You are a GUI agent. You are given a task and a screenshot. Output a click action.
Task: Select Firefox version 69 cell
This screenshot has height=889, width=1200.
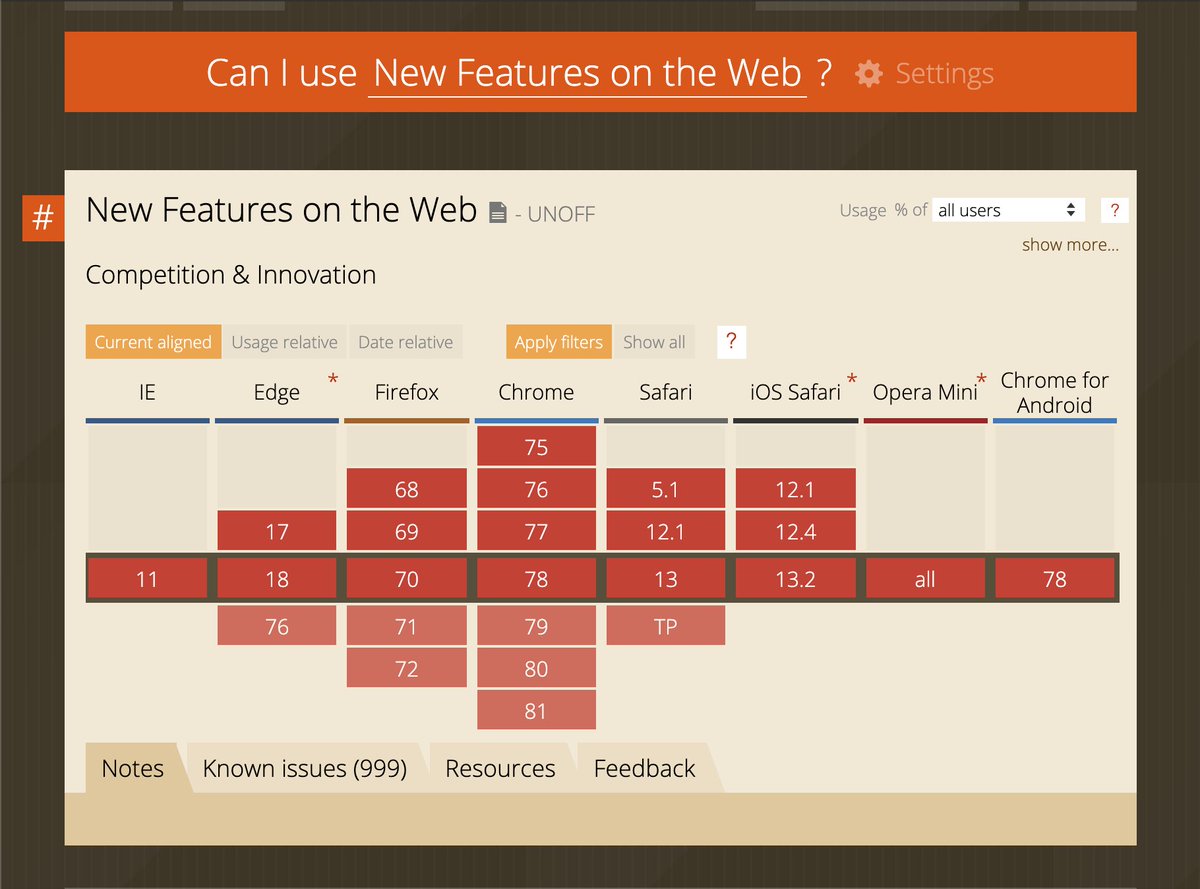pyautogui.click(x=407, y=531)
